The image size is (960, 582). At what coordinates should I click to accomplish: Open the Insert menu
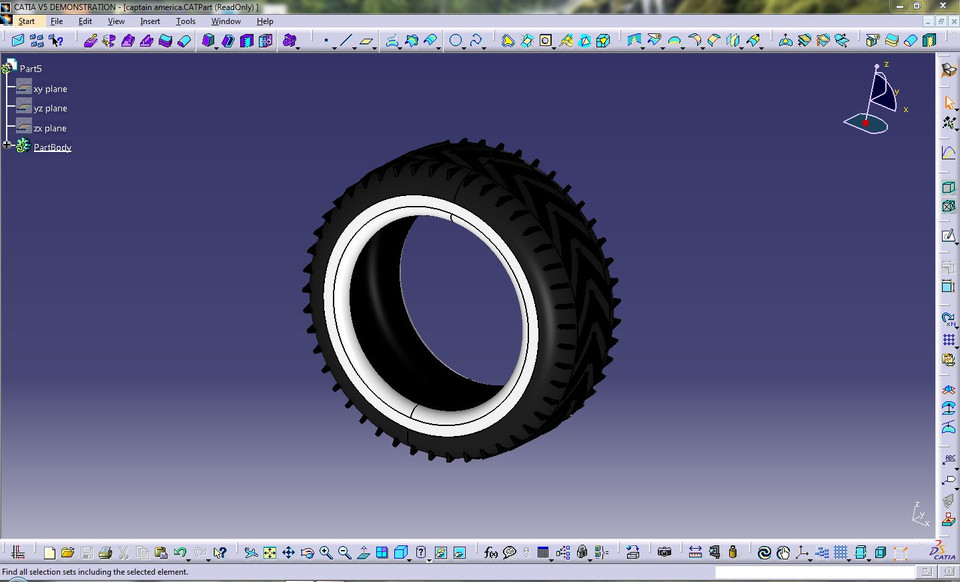pos(150,21)
